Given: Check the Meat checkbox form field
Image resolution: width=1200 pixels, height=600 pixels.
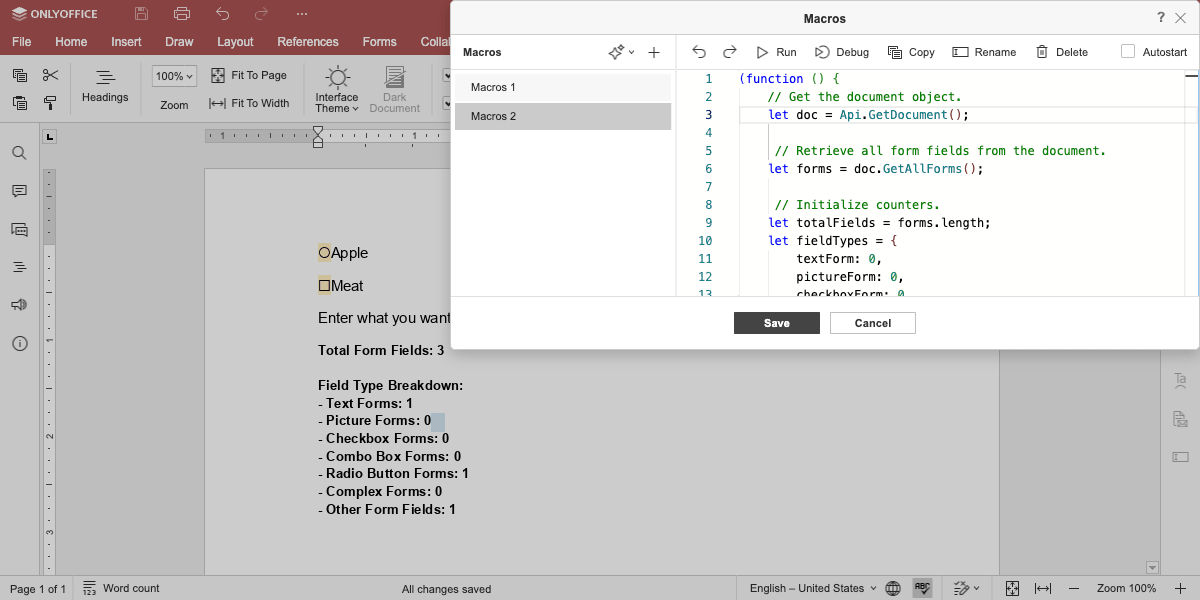Looking at the screenshot, I should coord(324,286).
